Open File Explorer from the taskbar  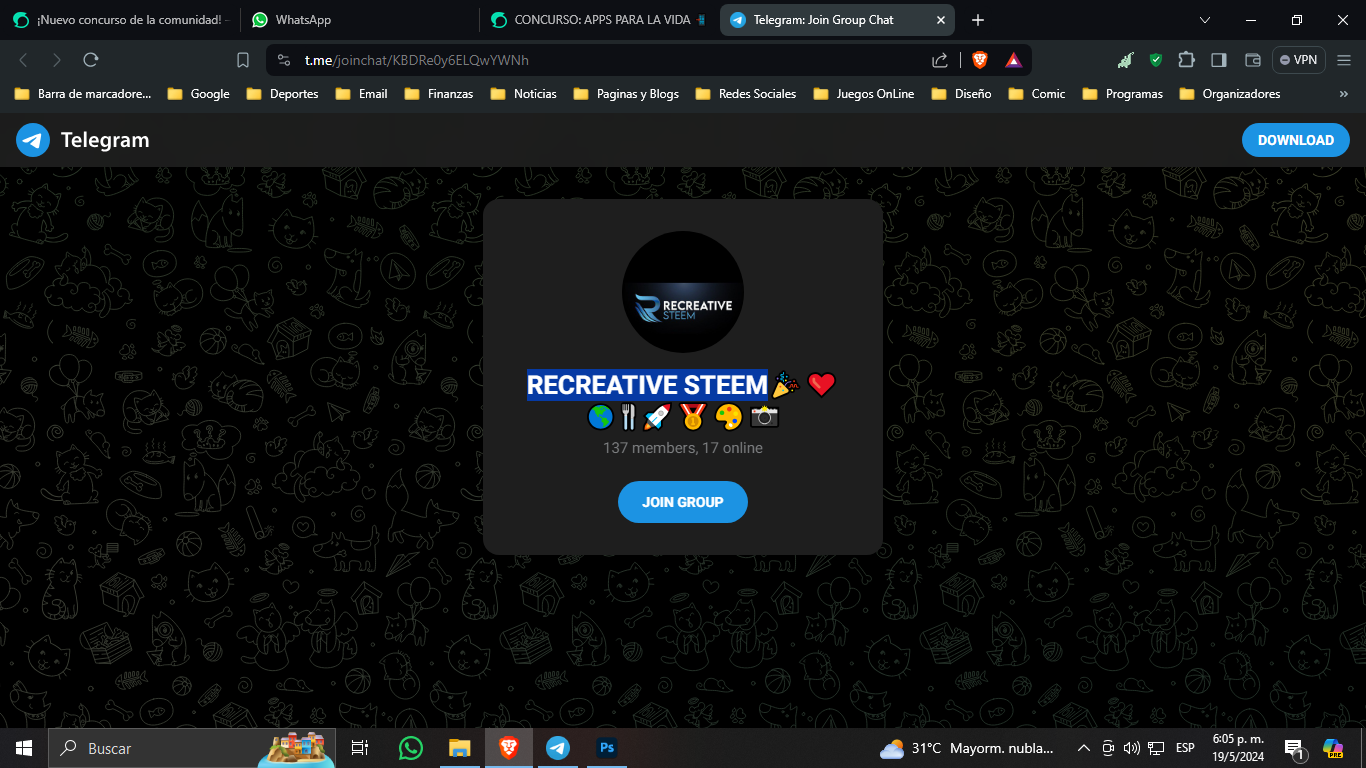[x=460, y=748]
